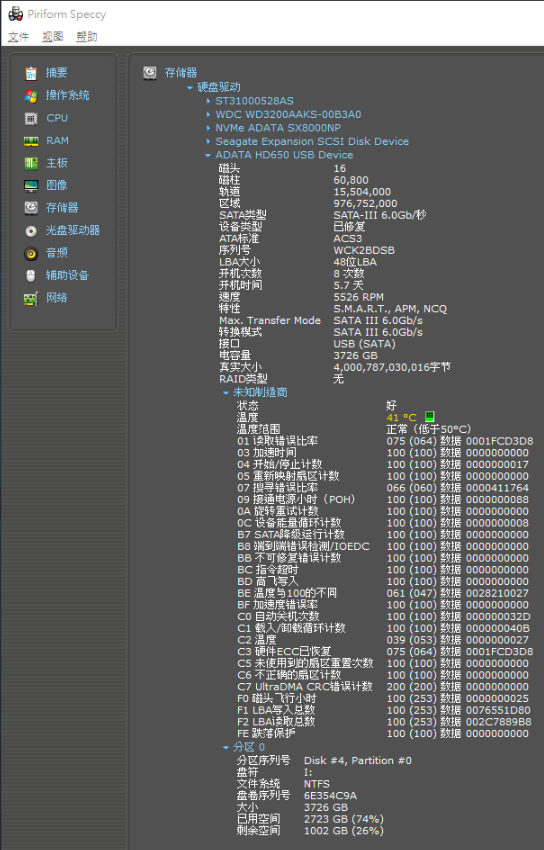Click the NVMe ADATA SX8000NP drive name
The height and width of the screenshot is (850, 544).
coord(278,128)
